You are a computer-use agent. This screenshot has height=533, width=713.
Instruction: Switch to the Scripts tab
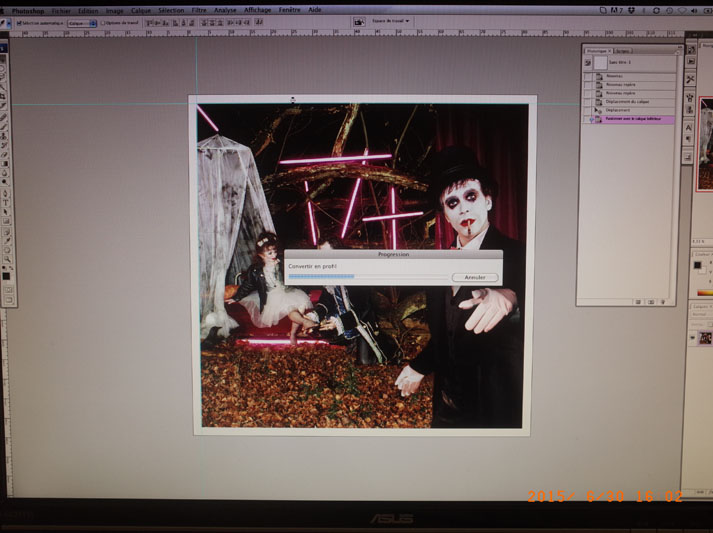(x=623, y=51)
